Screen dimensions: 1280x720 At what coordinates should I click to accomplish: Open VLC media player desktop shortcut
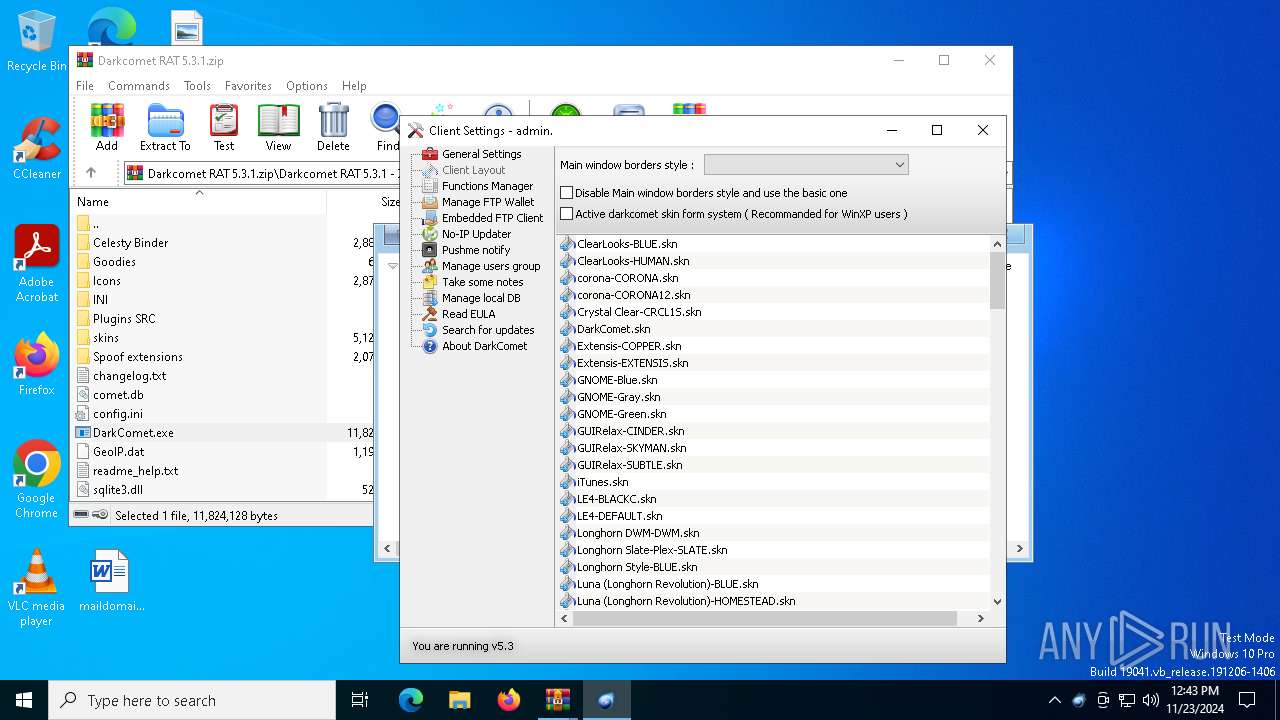coord(37,590)
